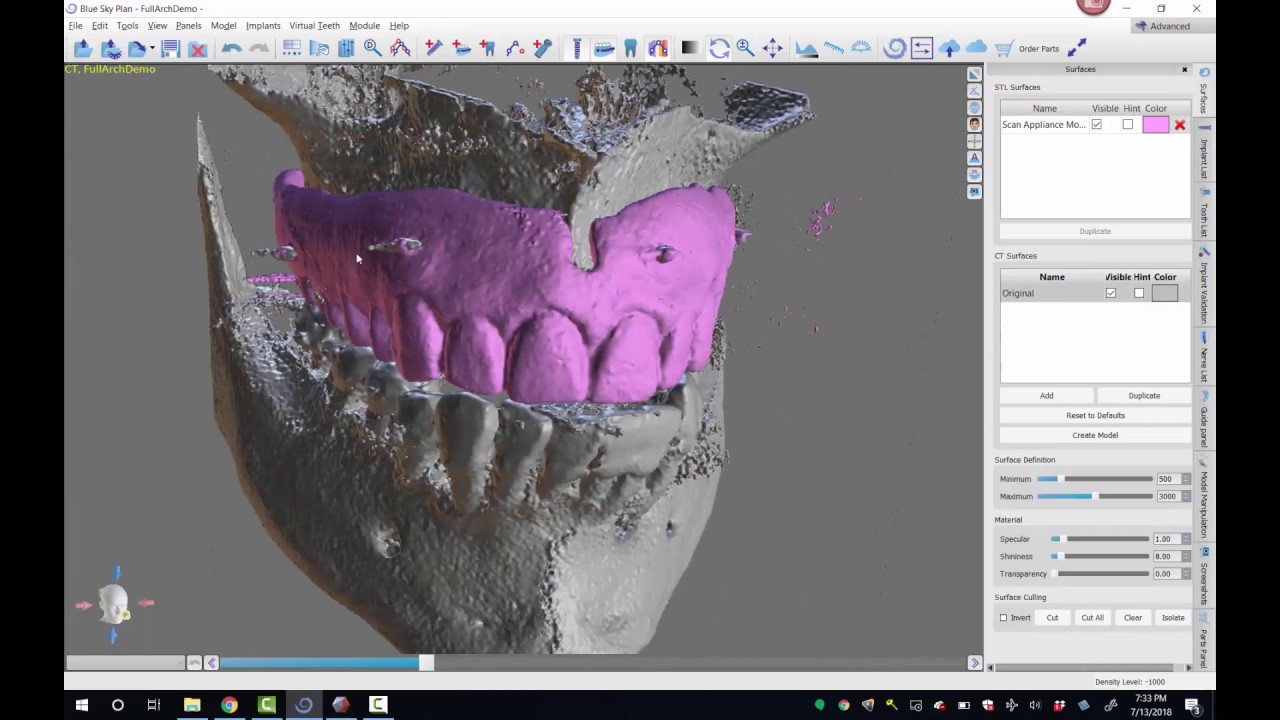Open the File menu
Viewport: 1280px width, 720px height.
coord(75,26)
